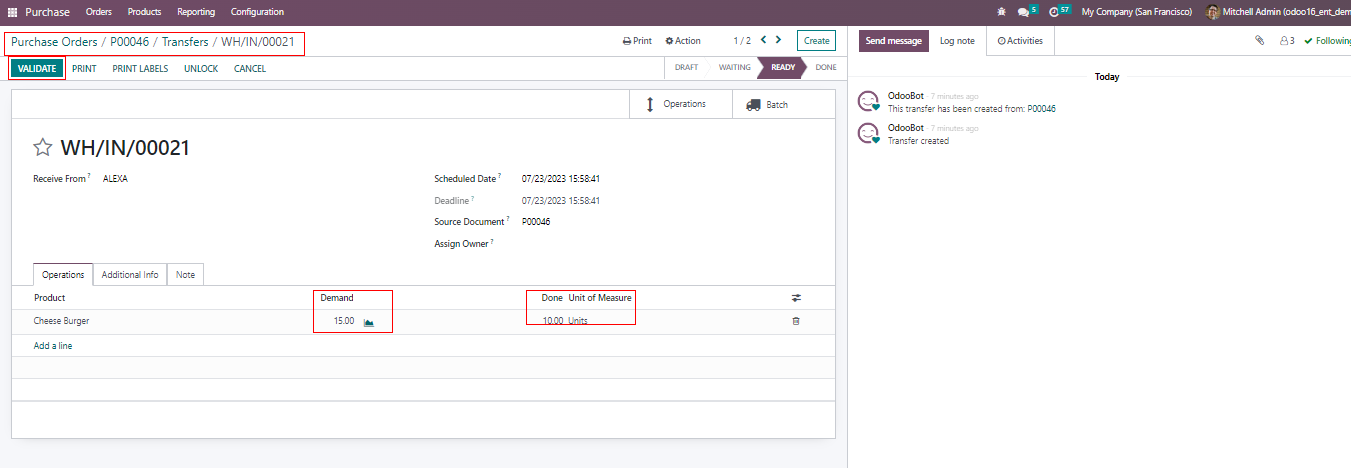
Task: Switch to the Additional Info tab
Action: coord(130,274)
